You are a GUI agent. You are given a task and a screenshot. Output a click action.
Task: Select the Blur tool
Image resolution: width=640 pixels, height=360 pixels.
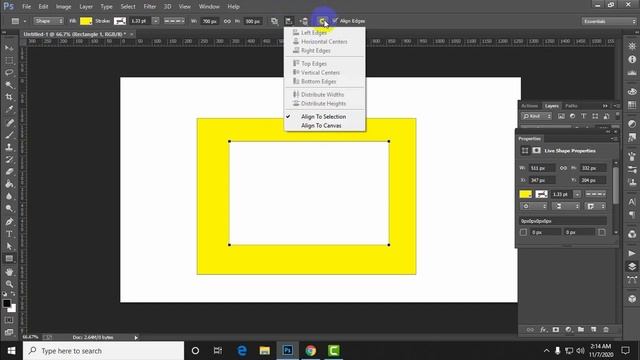click(9, 196)
